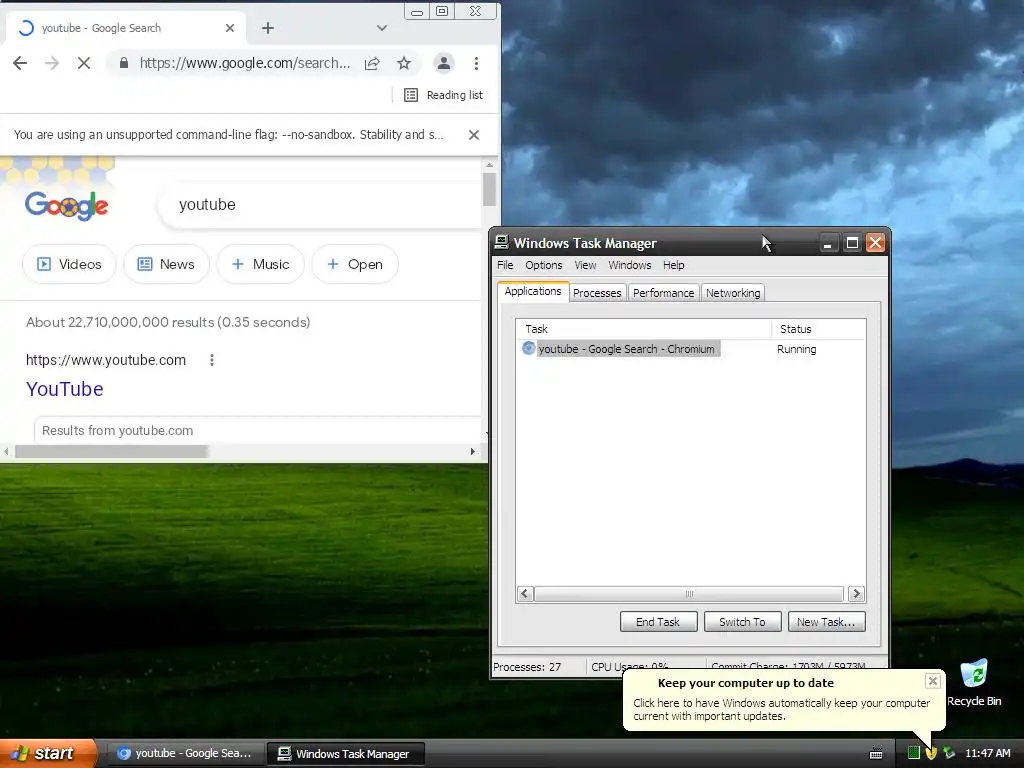Click the Chromium horizontal scrollbar right arrow

[473, 451]
